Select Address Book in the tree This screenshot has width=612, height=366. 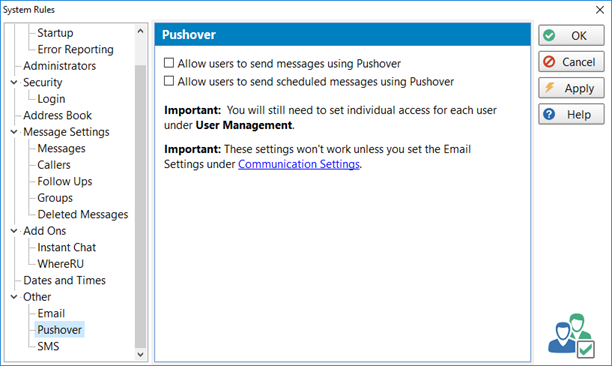(57, 115)
